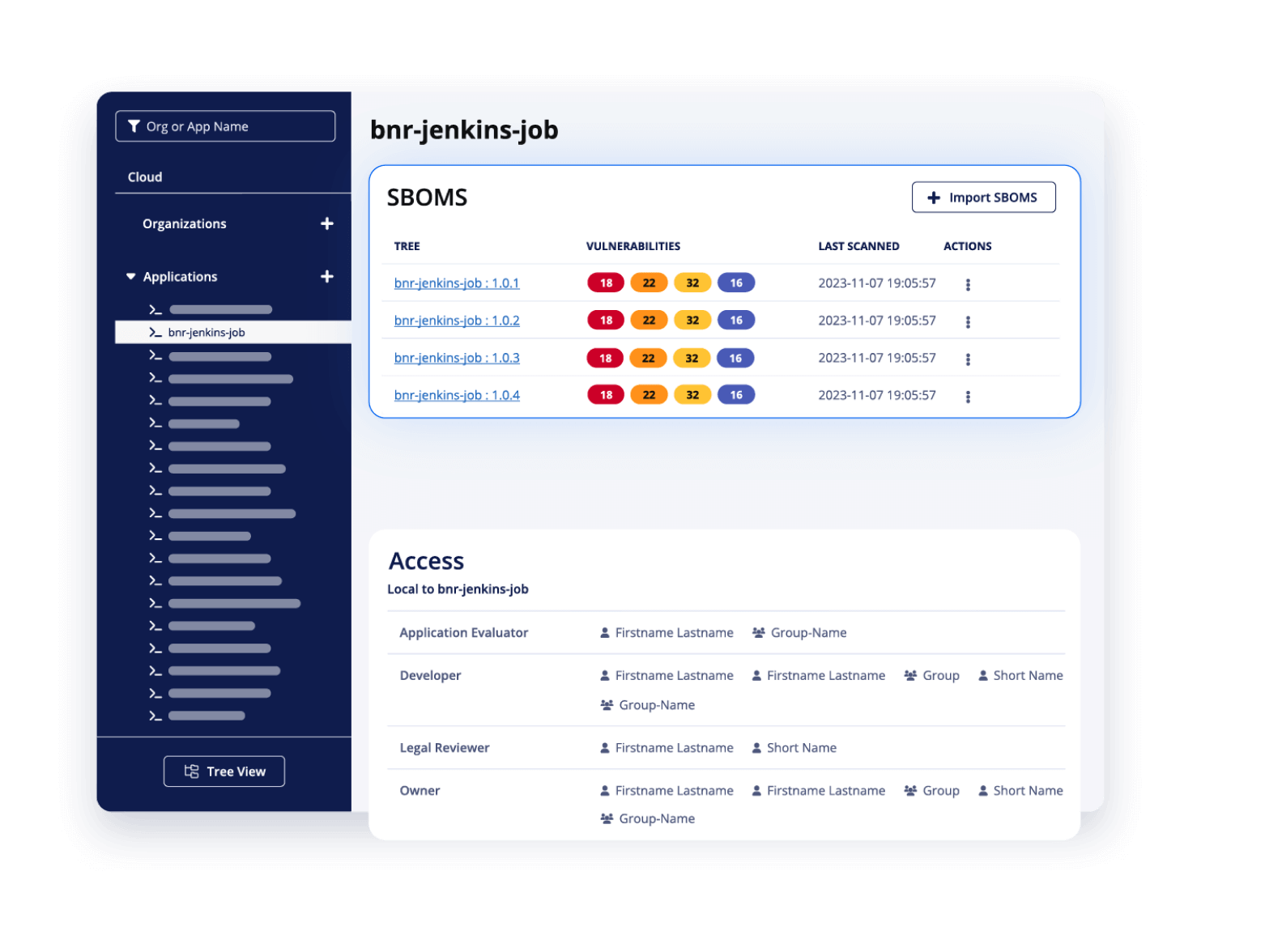This screenshot has height=952, width=1265.
Task: Click Firstname Lastname in Application Evaluator row
Action: [x=675, y=633]
